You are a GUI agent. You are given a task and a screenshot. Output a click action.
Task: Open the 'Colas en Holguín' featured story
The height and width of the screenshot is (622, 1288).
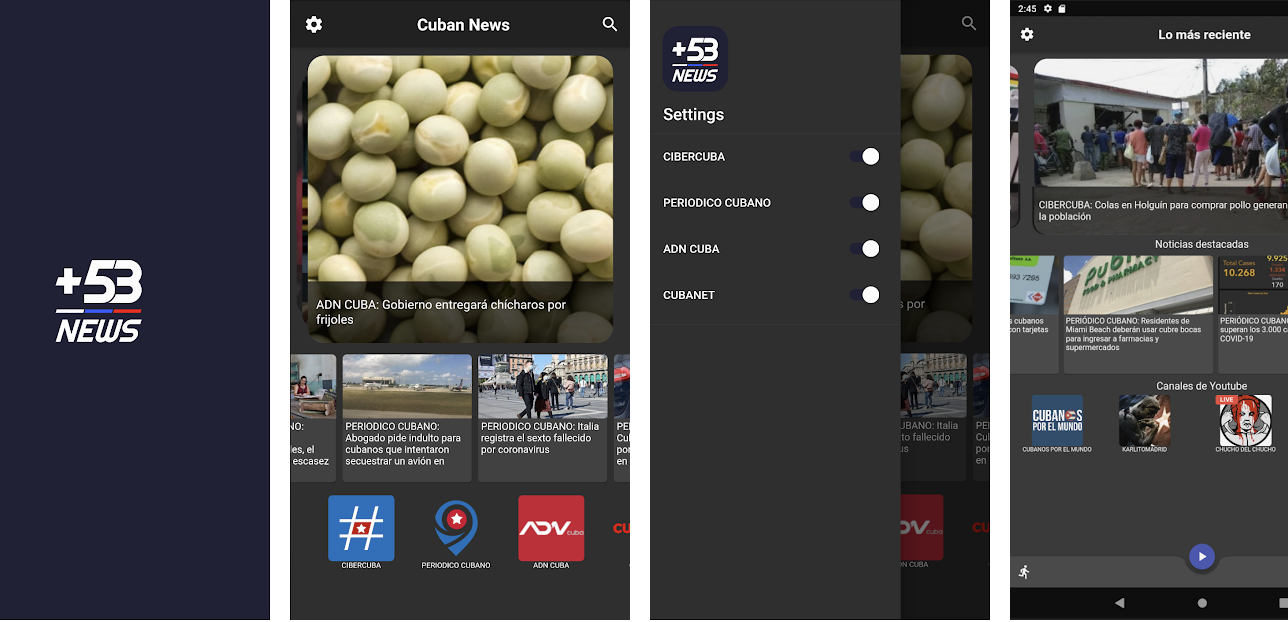click(x=1161, y=146)
